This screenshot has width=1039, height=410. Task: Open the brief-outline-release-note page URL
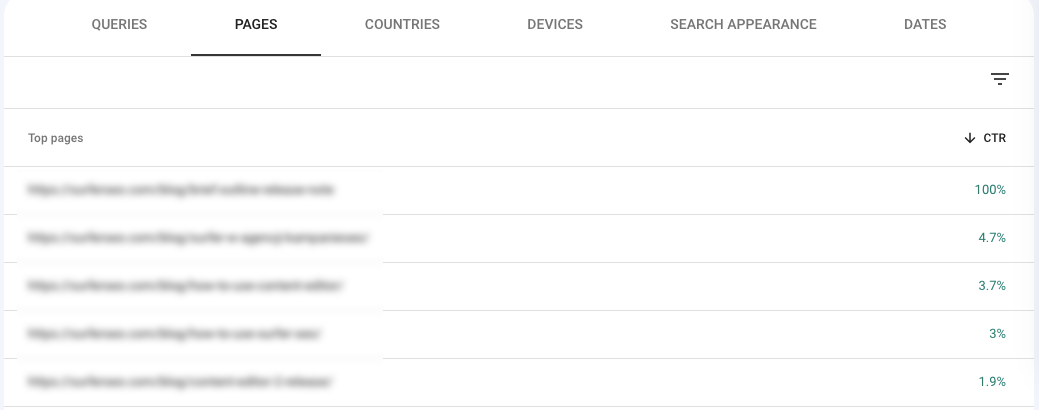180,190
